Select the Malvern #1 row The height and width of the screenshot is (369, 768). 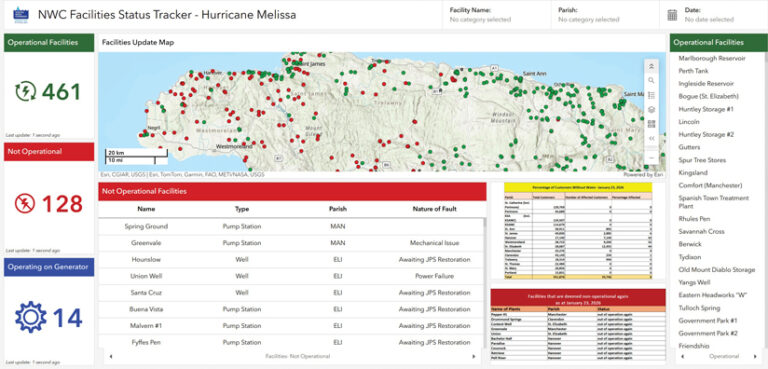(291, 326)
